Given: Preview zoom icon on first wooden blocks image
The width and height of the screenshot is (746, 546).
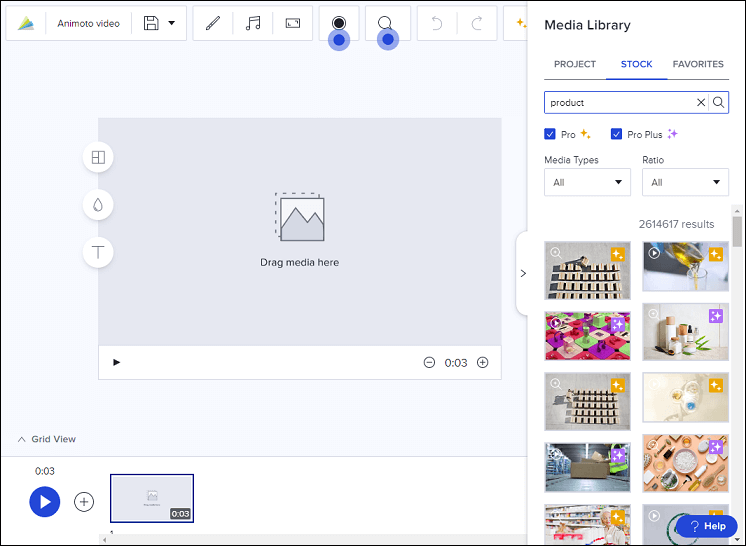Looking at the screenshot, I should coord(556,253).
